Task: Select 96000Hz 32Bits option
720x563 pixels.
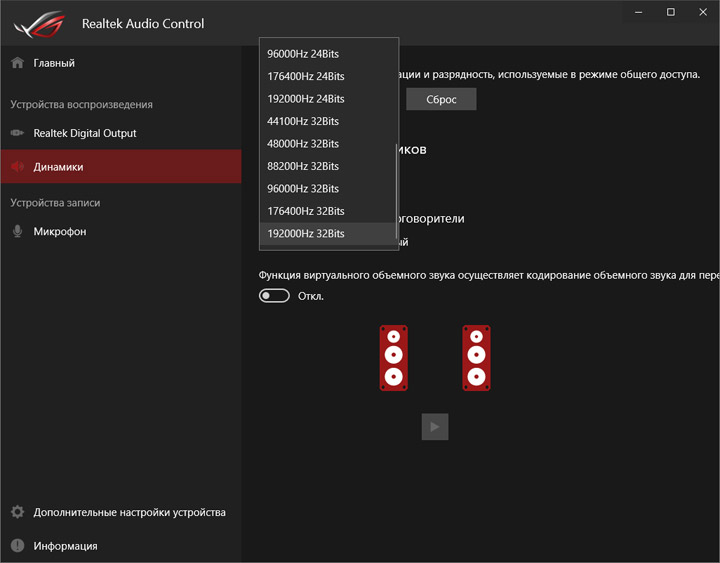Action: tap(328, 189)
